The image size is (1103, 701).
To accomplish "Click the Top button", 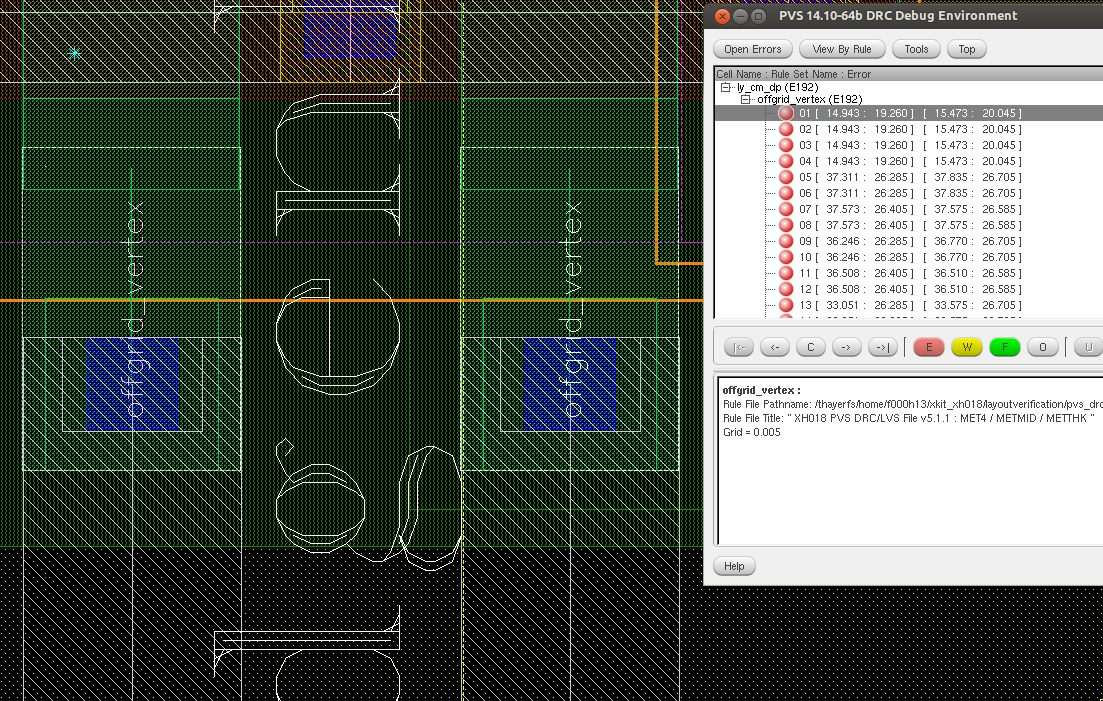I will point(967,49).
